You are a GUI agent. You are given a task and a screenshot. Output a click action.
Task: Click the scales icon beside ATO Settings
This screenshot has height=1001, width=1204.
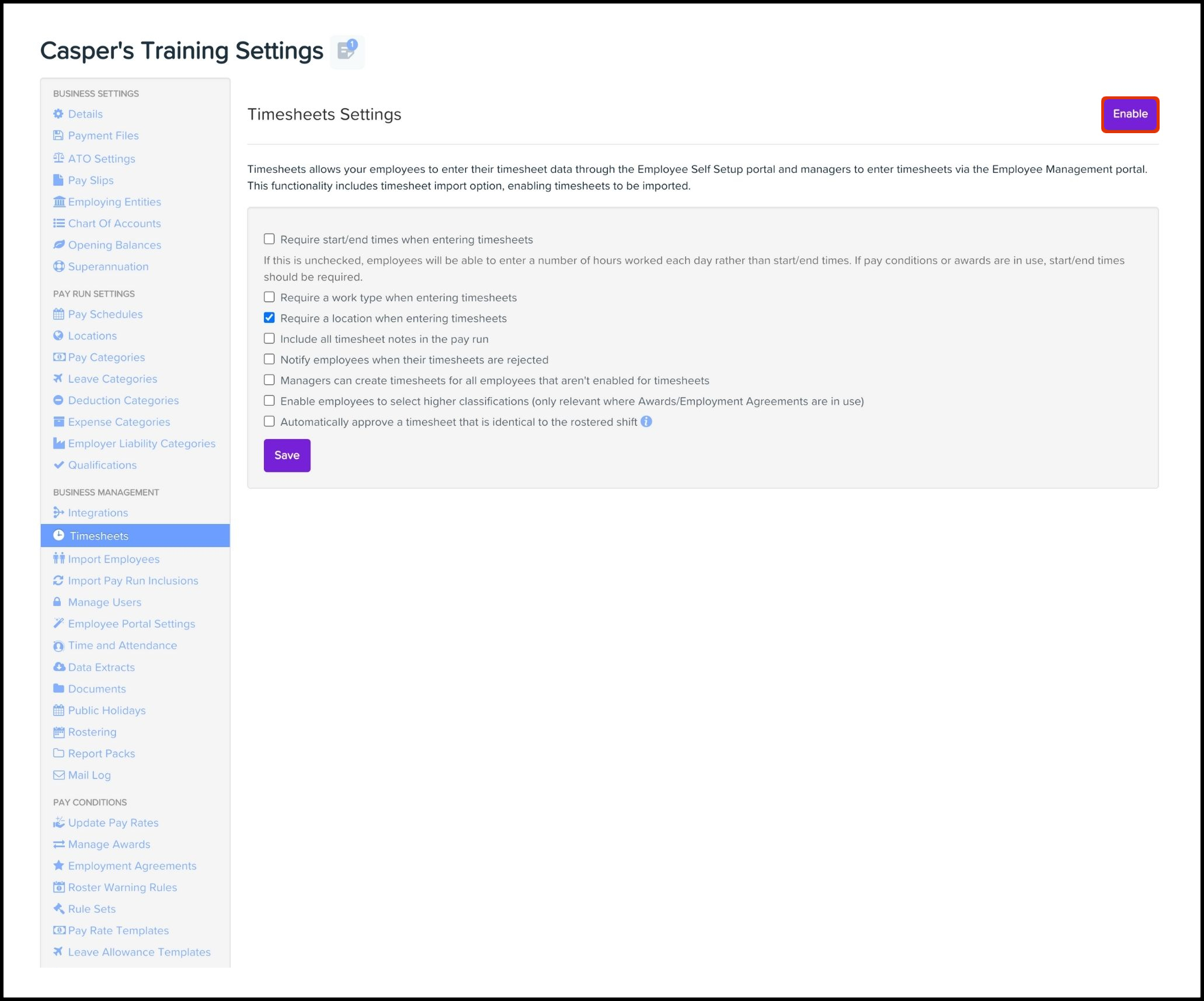tap(58, 158)
